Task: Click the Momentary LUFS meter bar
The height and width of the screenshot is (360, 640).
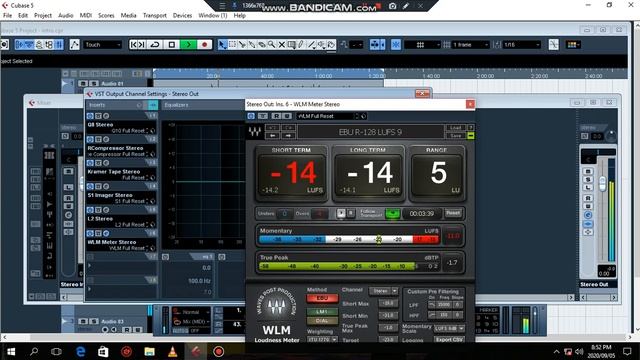Action: click(349, 239)
